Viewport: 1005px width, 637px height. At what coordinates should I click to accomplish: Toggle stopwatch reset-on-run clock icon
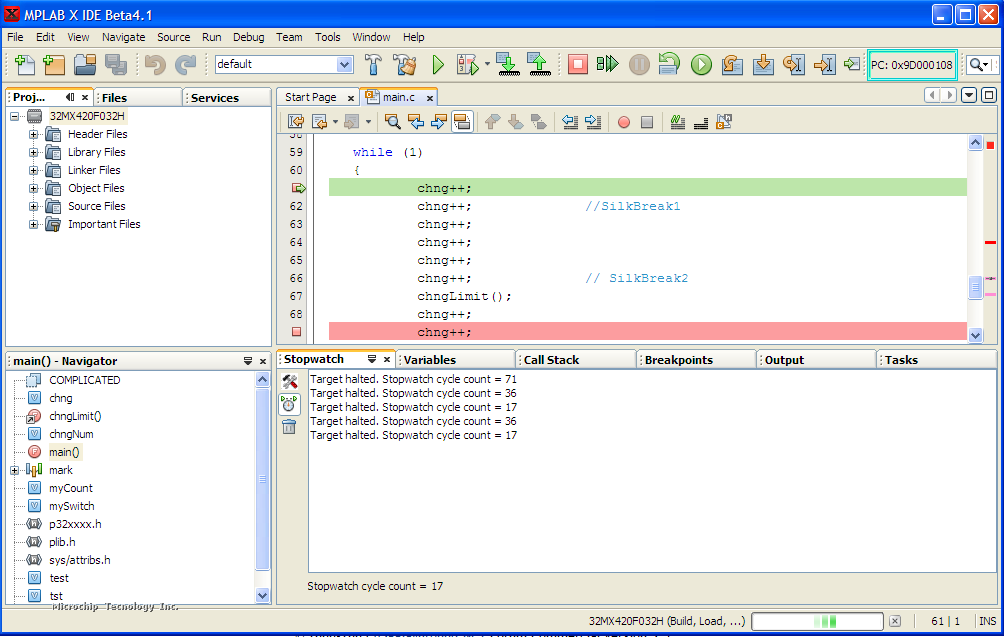coord(289,404)
